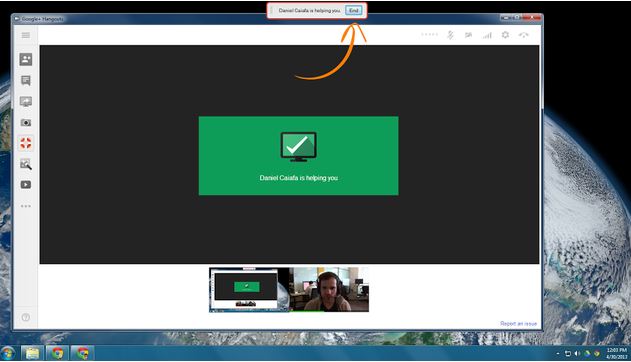Click the green helping-you status card
The height and width of the screenshot is (362, 631).
[299, 156]
